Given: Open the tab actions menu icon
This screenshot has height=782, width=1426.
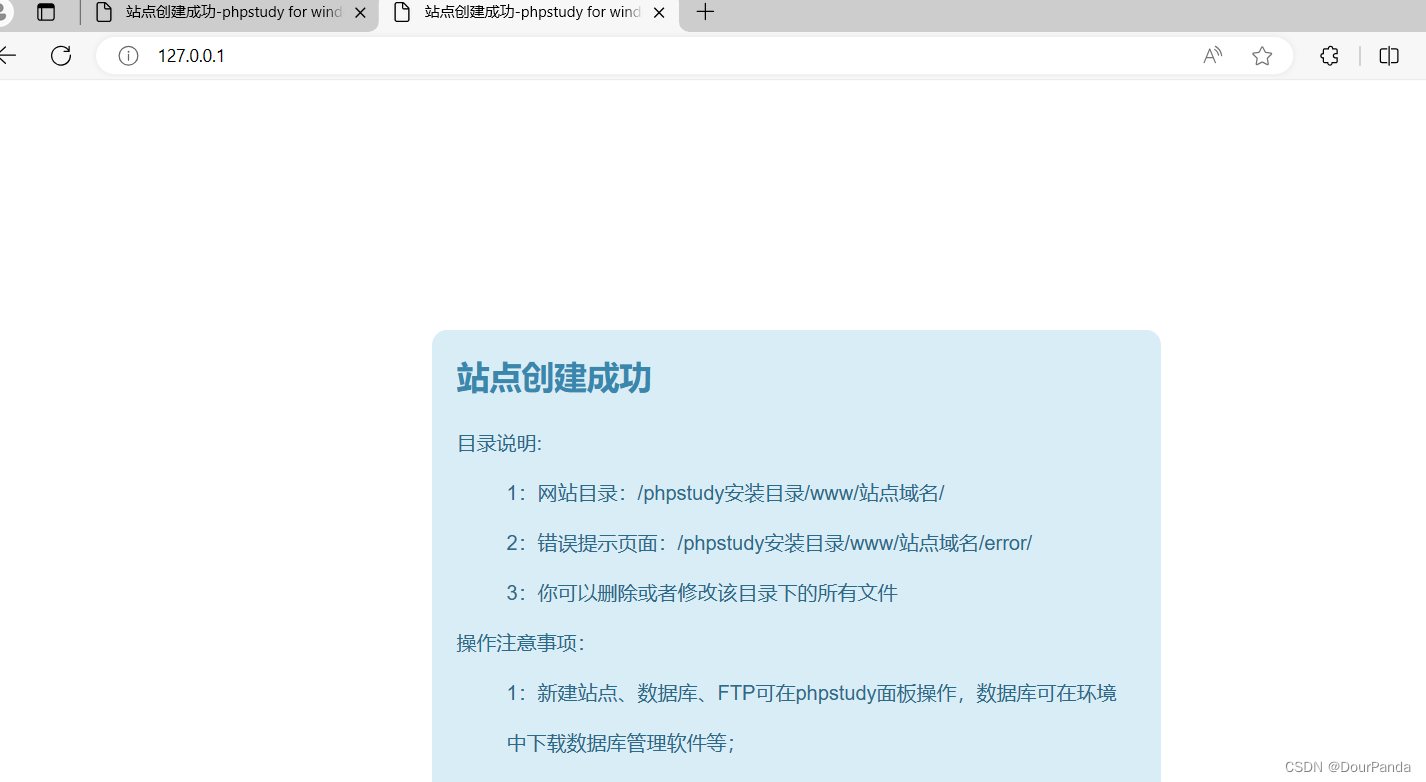Looking at the screenshot, I should (46, 13).
